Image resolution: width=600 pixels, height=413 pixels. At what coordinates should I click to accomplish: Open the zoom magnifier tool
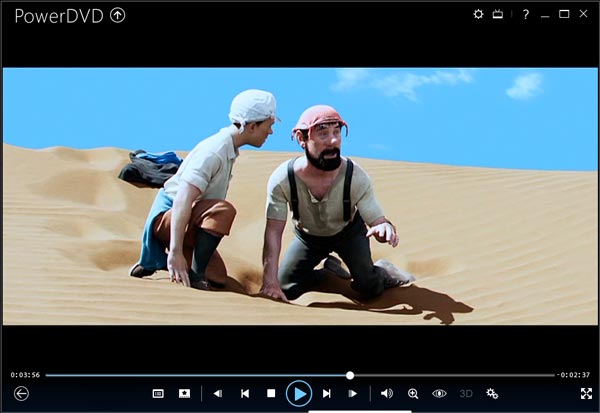(x=413, y=393)
